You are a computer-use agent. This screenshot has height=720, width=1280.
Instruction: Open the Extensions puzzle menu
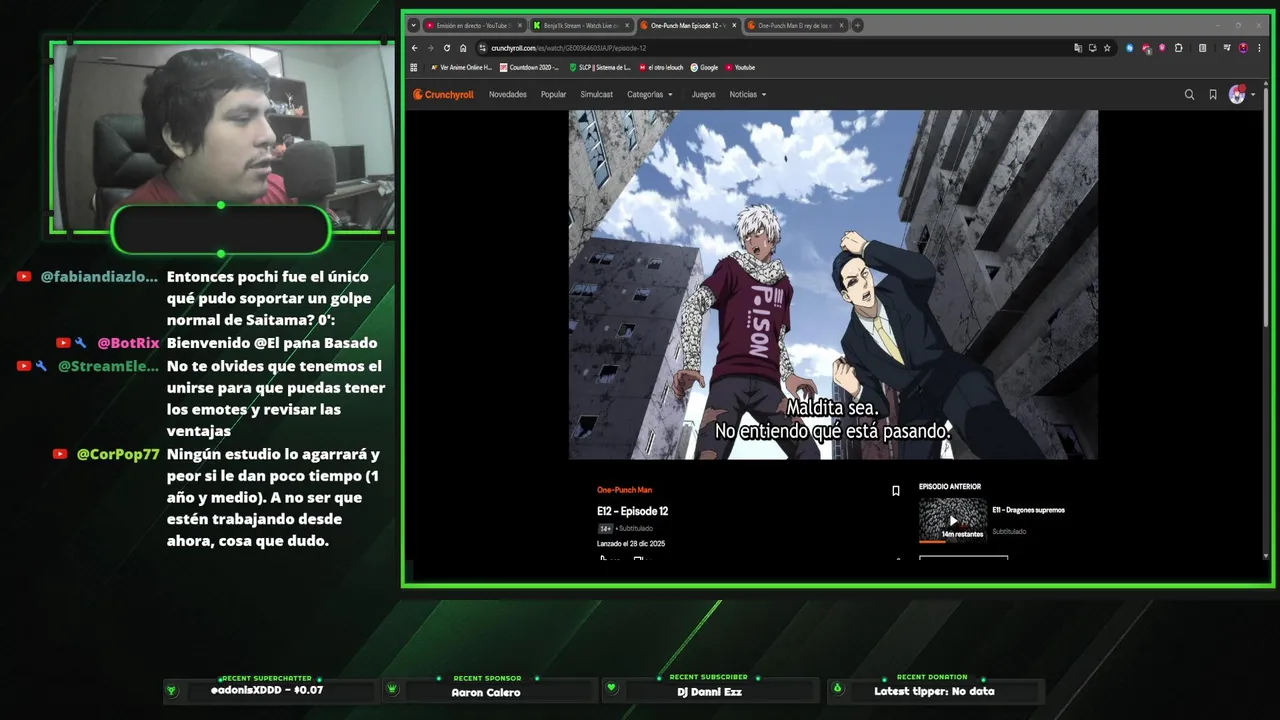1179,48
